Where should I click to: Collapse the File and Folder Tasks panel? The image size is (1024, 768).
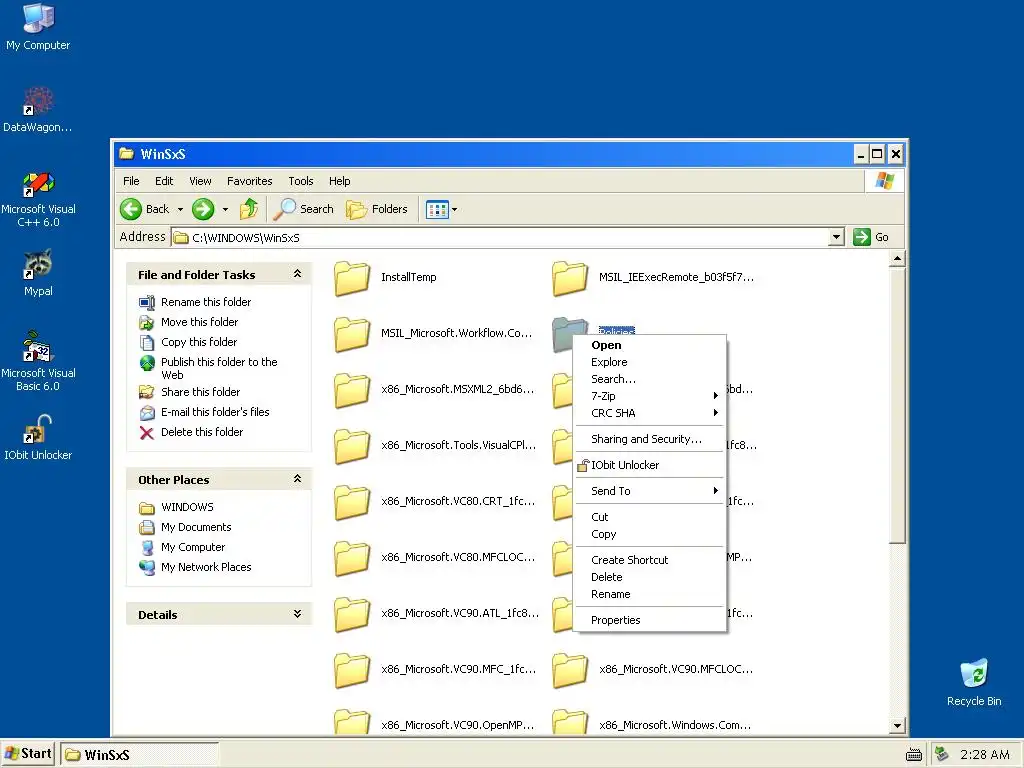(x=297, y=274)
